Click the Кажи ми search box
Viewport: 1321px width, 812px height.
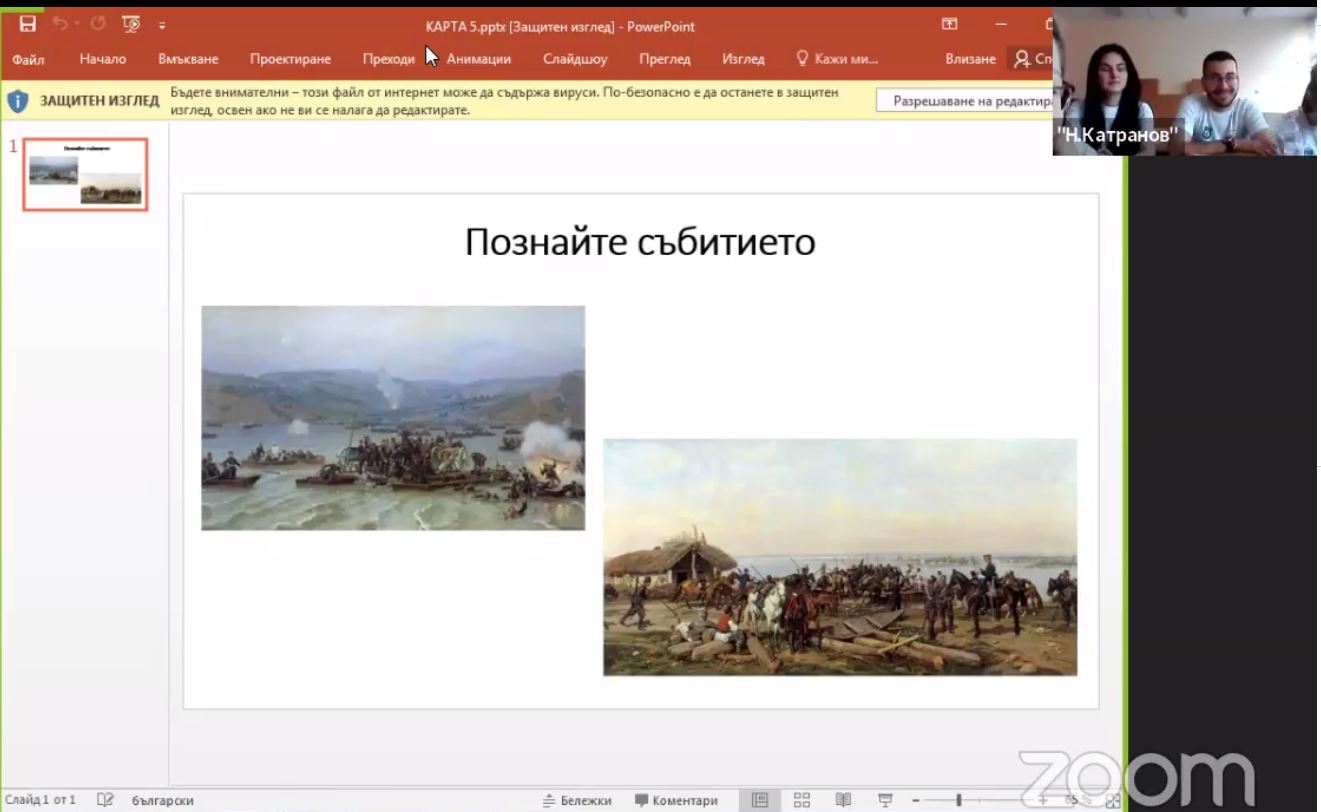(x=838, y=59)
